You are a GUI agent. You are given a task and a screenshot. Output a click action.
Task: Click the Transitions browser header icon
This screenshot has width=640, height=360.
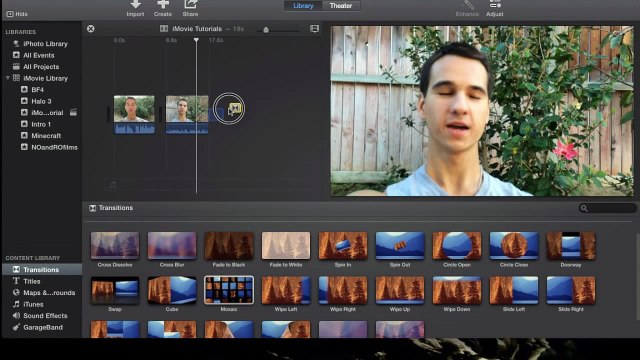click(93, 208)
